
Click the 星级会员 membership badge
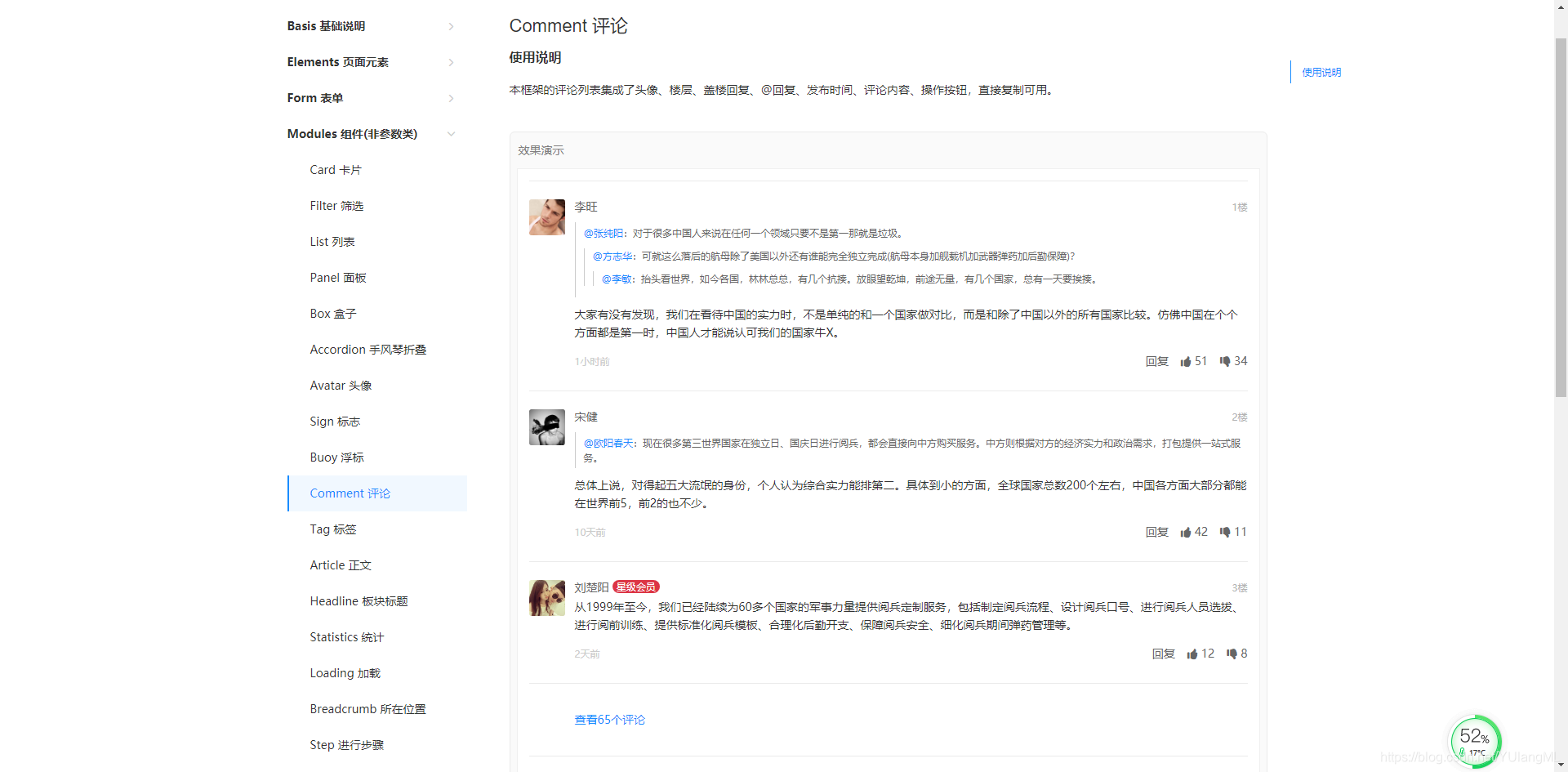coord(637,587)
